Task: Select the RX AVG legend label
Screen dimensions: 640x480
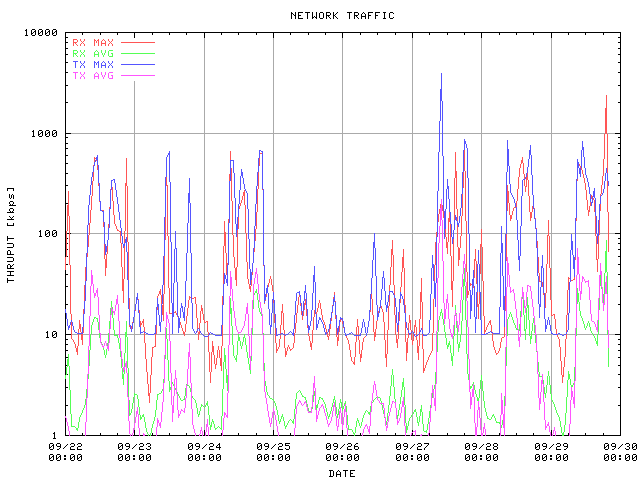Action: tap(93, 54)
